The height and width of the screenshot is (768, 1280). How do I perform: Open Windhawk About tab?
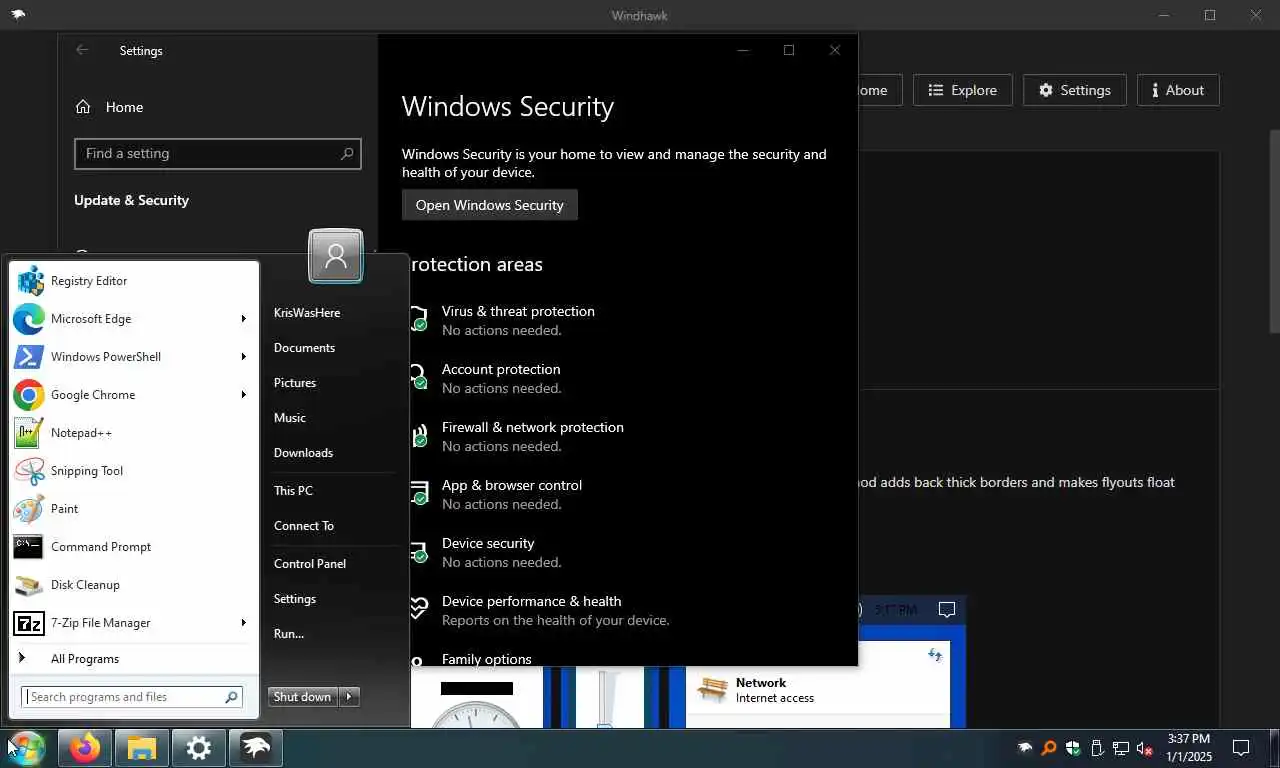tap(1178, 90)
